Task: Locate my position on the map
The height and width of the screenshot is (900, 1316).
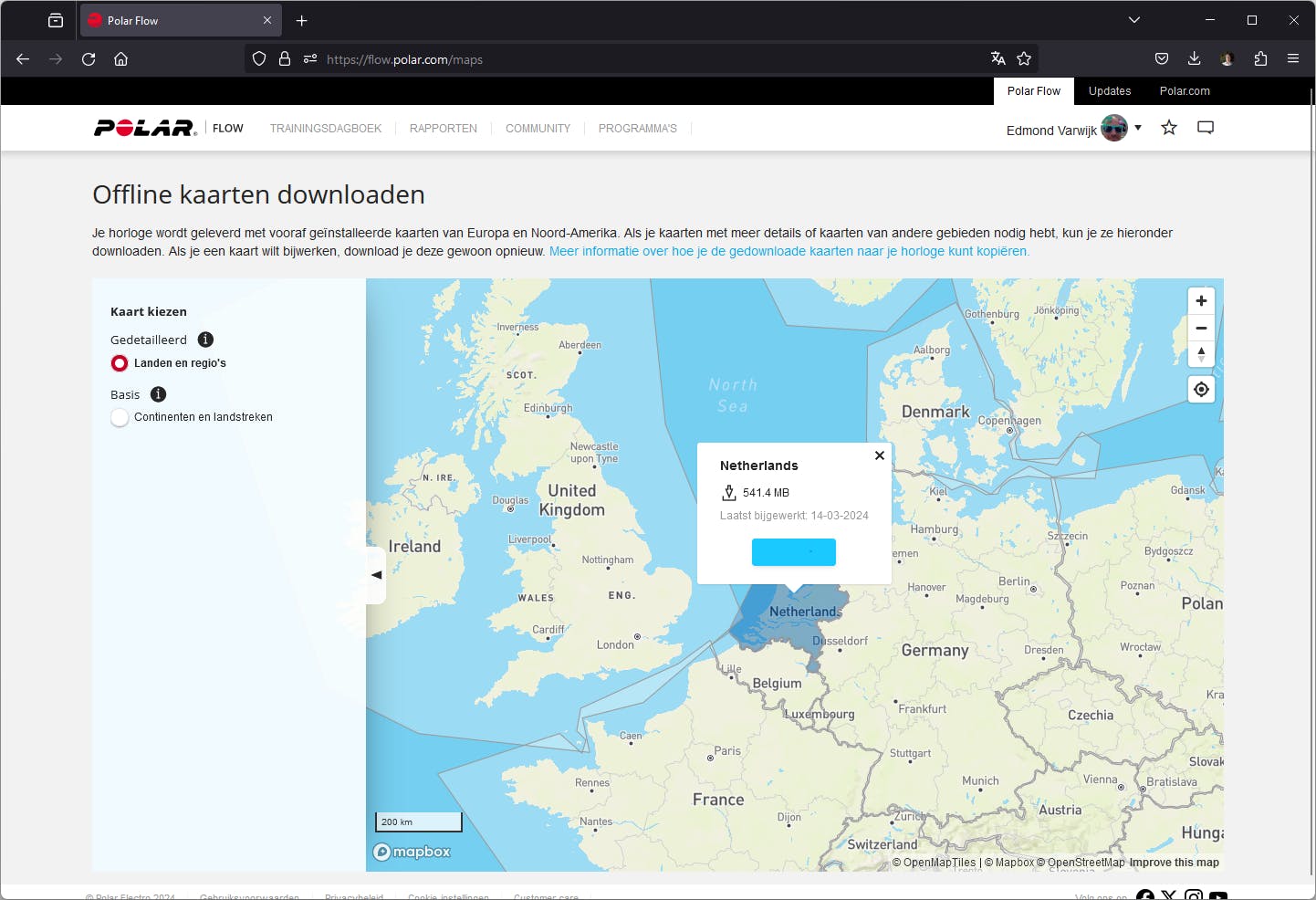Action: pos(1201,390)
